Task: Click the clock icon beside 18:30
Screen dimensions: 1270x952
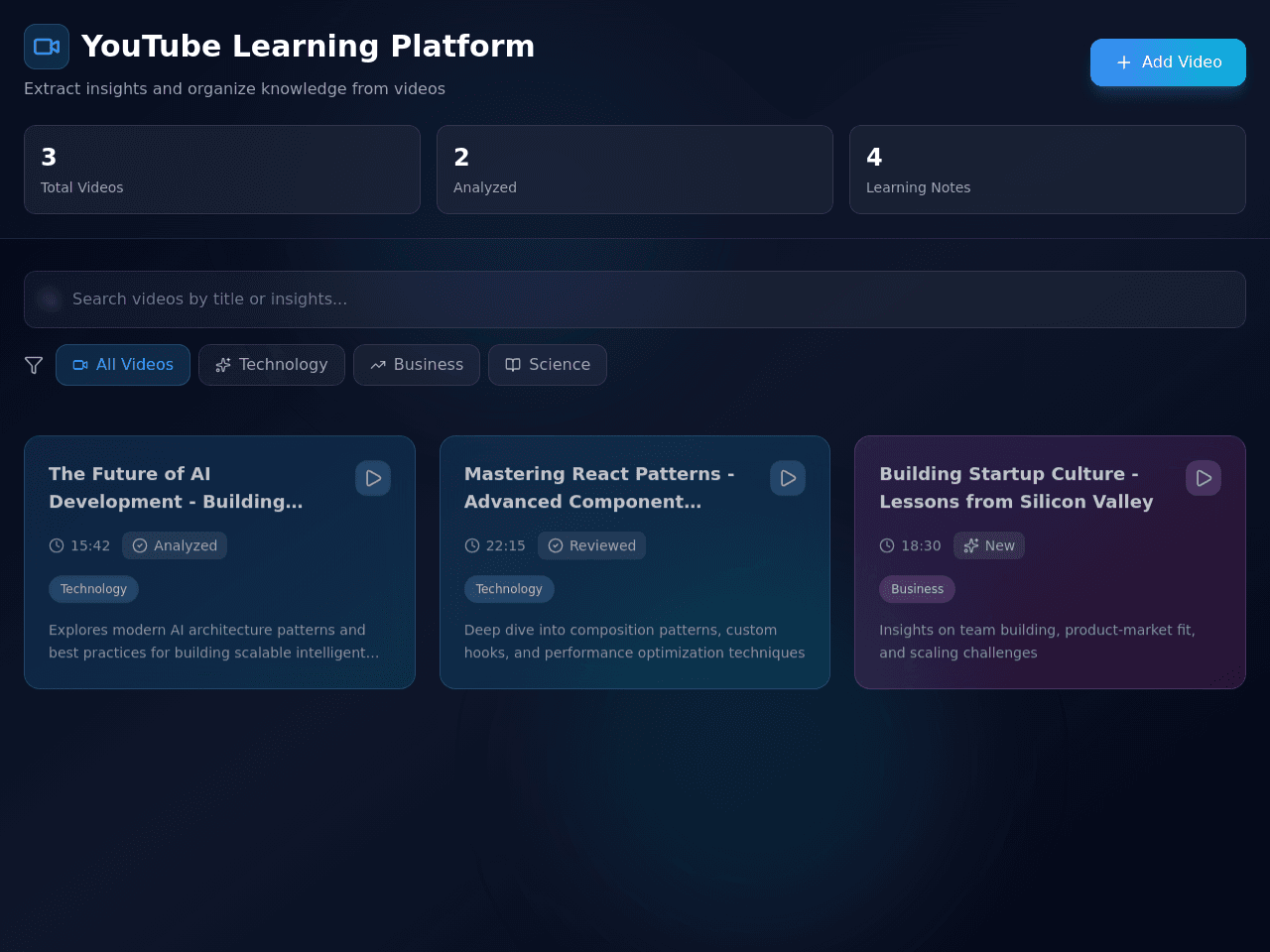Action: point(887,545)
